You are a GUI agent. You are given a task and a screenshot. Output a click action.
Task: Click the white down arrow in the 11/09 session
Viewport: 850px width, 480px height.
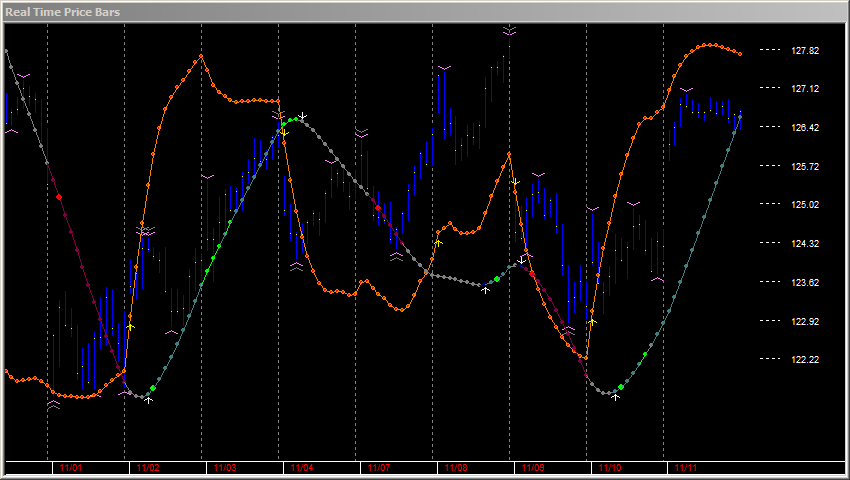522,261
